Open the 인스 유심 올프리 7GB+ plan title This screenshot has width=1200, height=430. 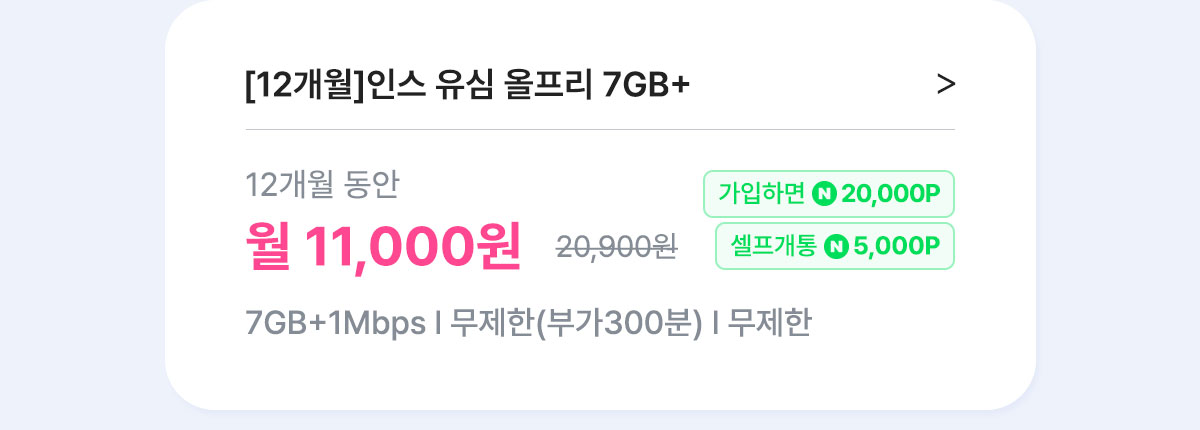(x=467, y=86)
